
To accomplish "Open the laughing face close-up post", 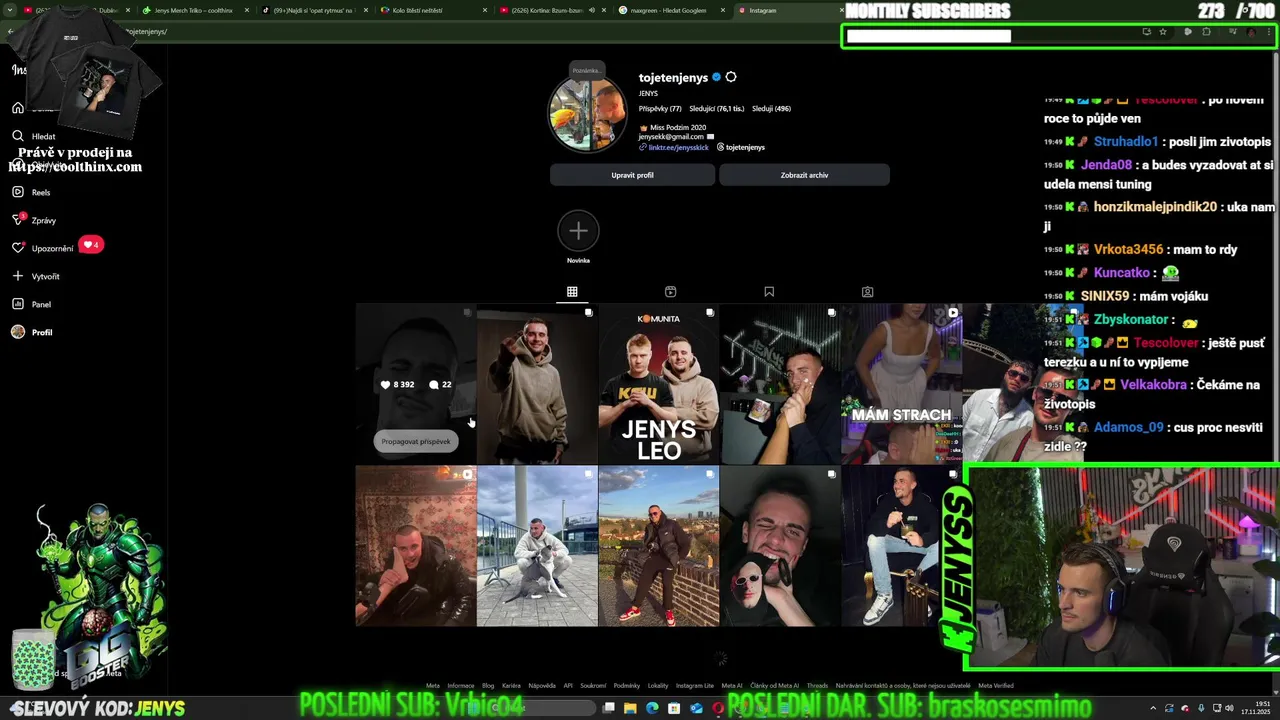I will click(x=780, y=546).
